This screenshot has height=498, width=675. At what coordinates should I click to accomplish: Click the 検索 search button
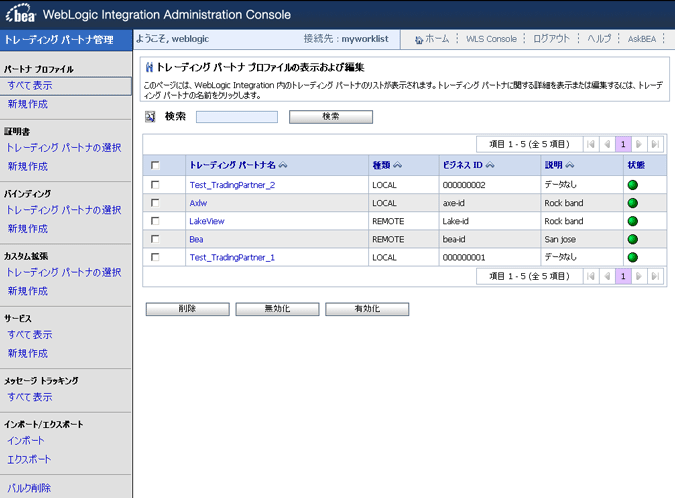click(x=331, y=117)
